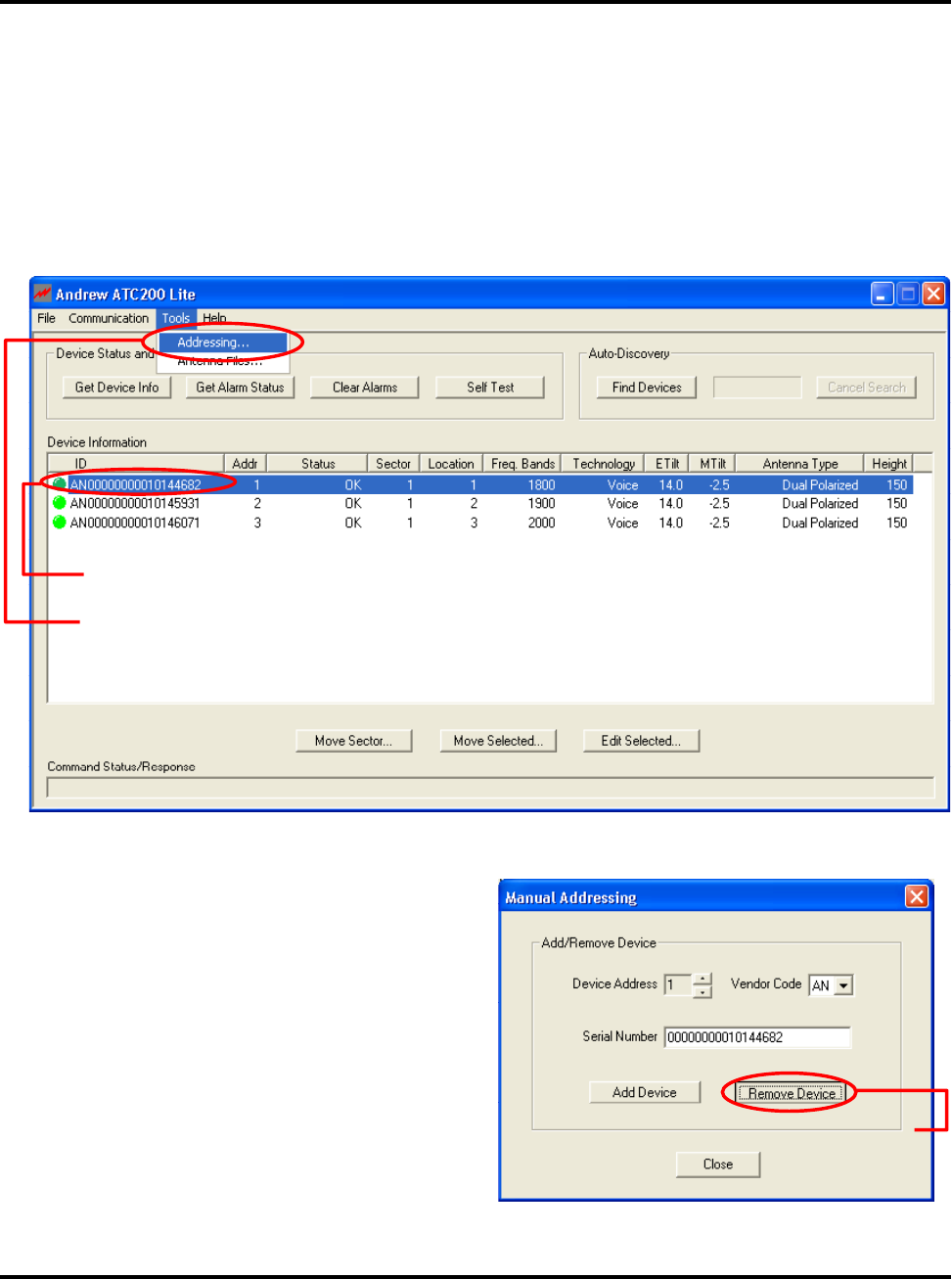Close the Manual Addressing dialog via X

click(x=917, y=896)
